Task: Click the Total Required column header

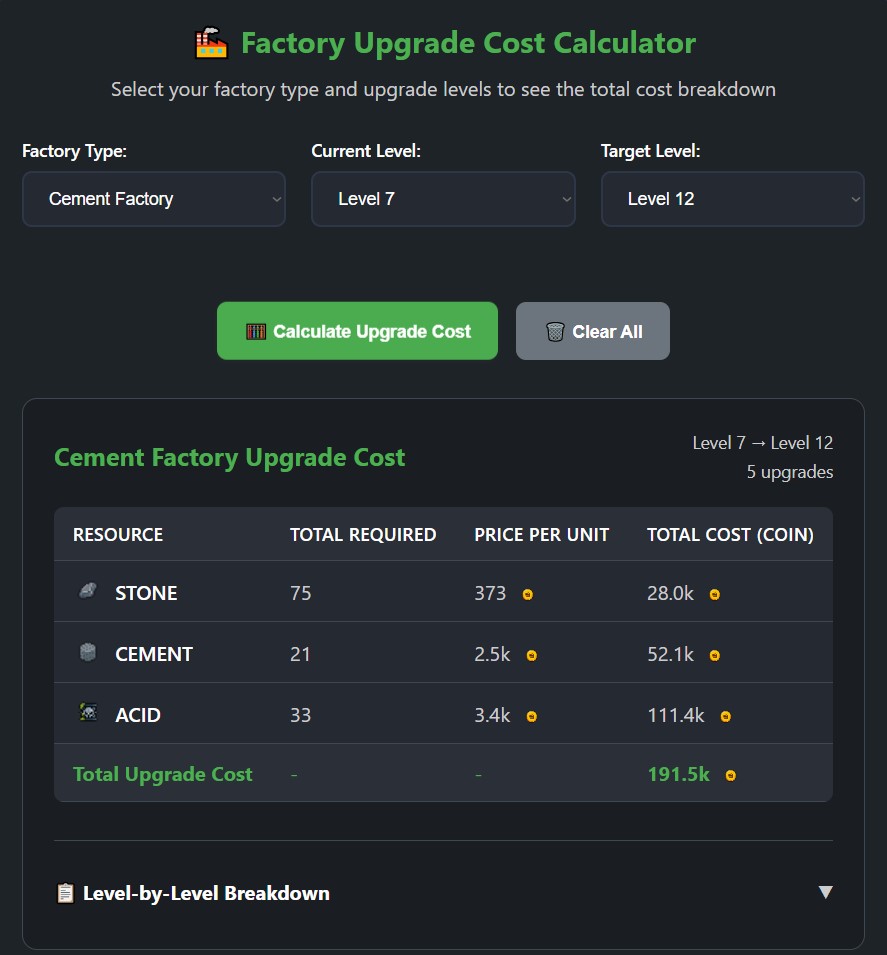Action: point(363,535)
